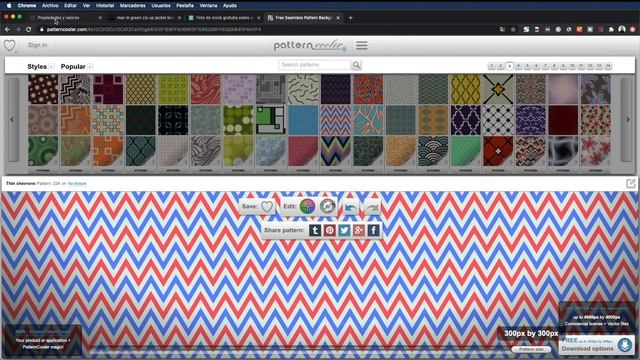Image resolution: width=640 pixels, height=360 pixels.
Task: Share the pattern on Tumblr
Action: point(315,230)
